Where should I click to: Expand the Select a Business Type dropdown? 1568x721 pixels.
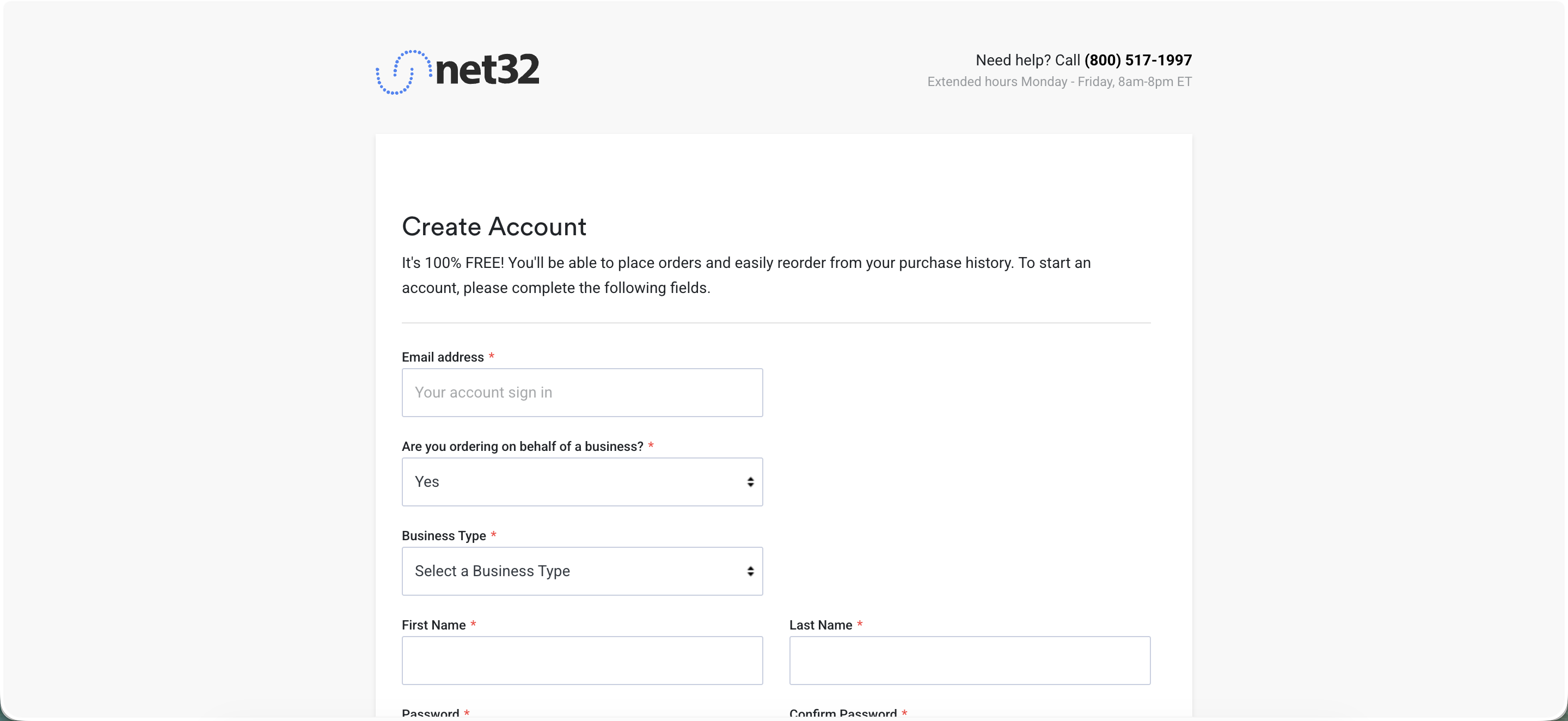tap(582, 571)
